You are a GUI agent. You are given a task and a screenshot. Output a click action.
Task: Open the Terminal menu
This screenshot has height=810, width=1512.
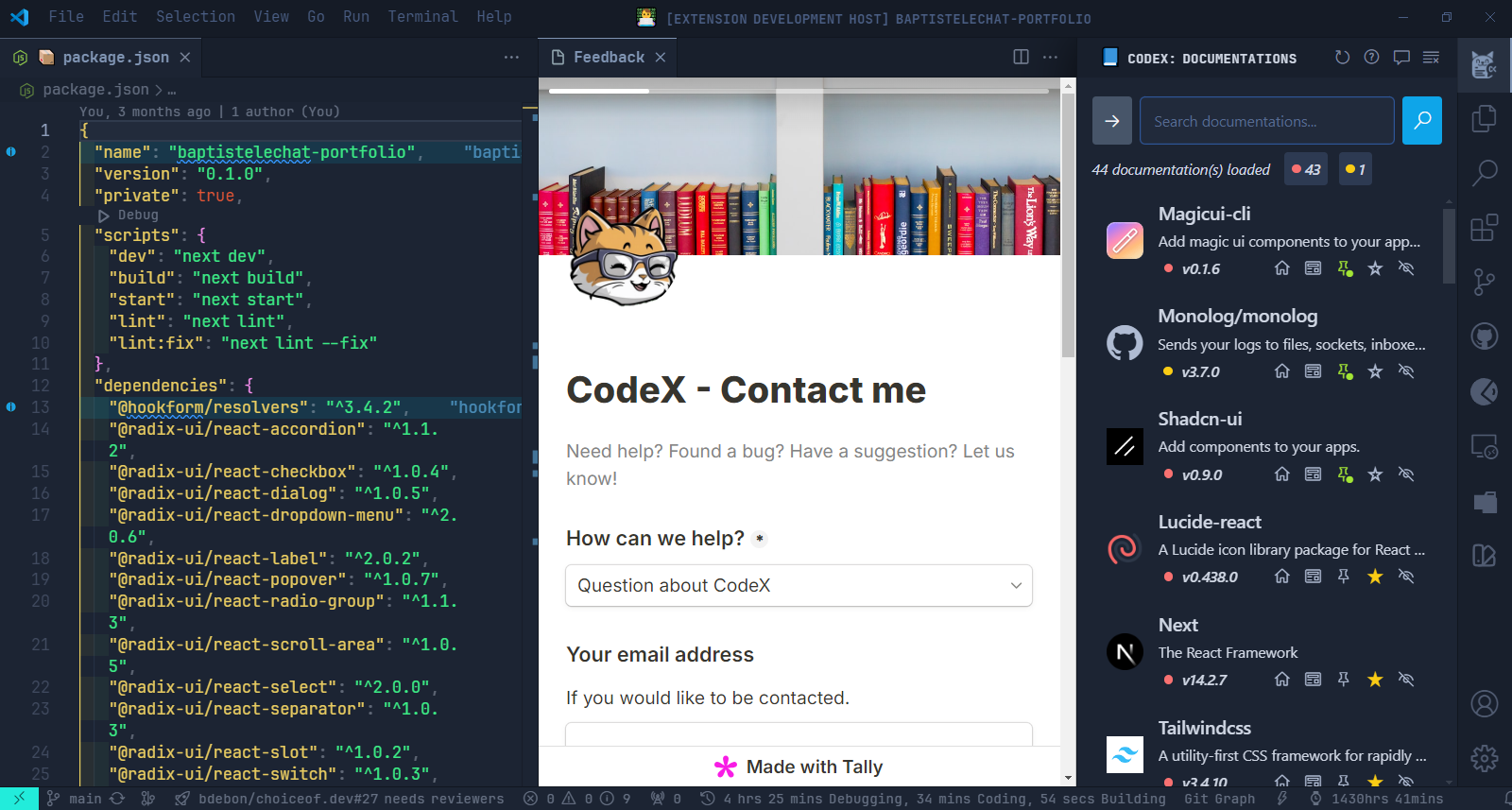tap(422, 16)
